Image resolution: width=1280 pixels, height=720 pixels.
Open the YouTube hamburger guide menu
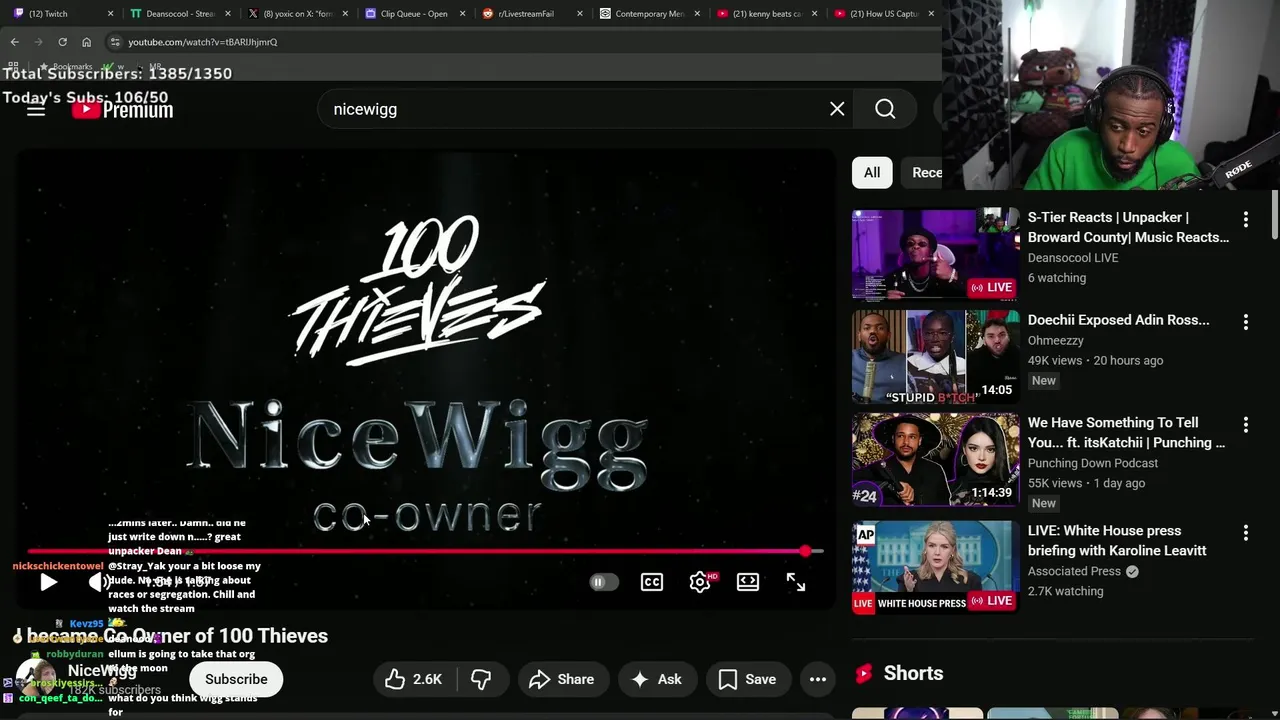point(36,109)
